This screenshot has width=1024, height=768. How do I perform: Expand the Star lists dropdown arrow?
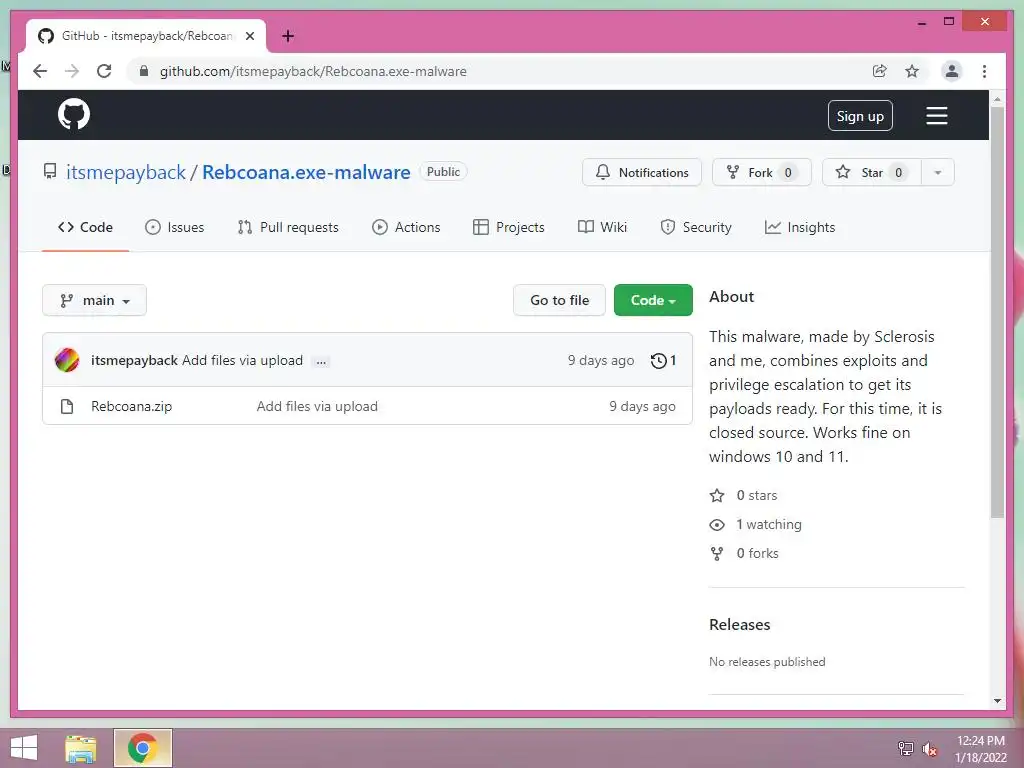click(938, 172)
